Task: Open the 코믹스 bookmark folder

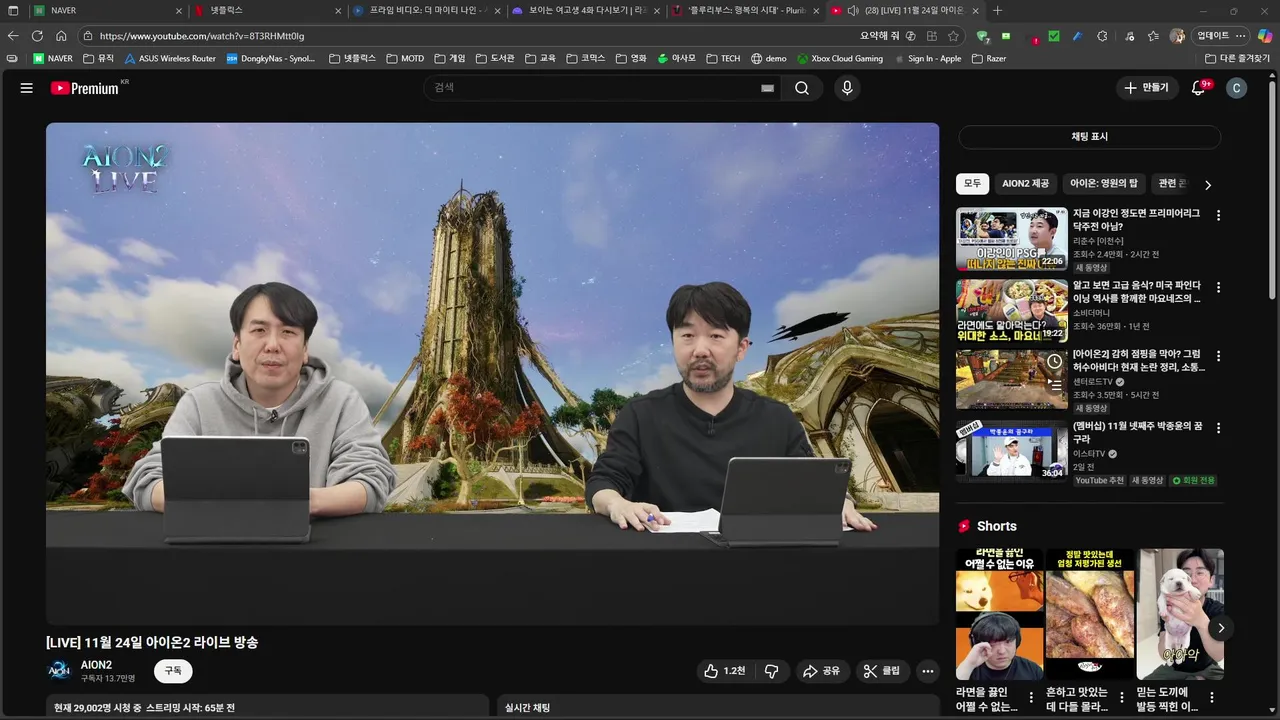Action: (586, 59)
